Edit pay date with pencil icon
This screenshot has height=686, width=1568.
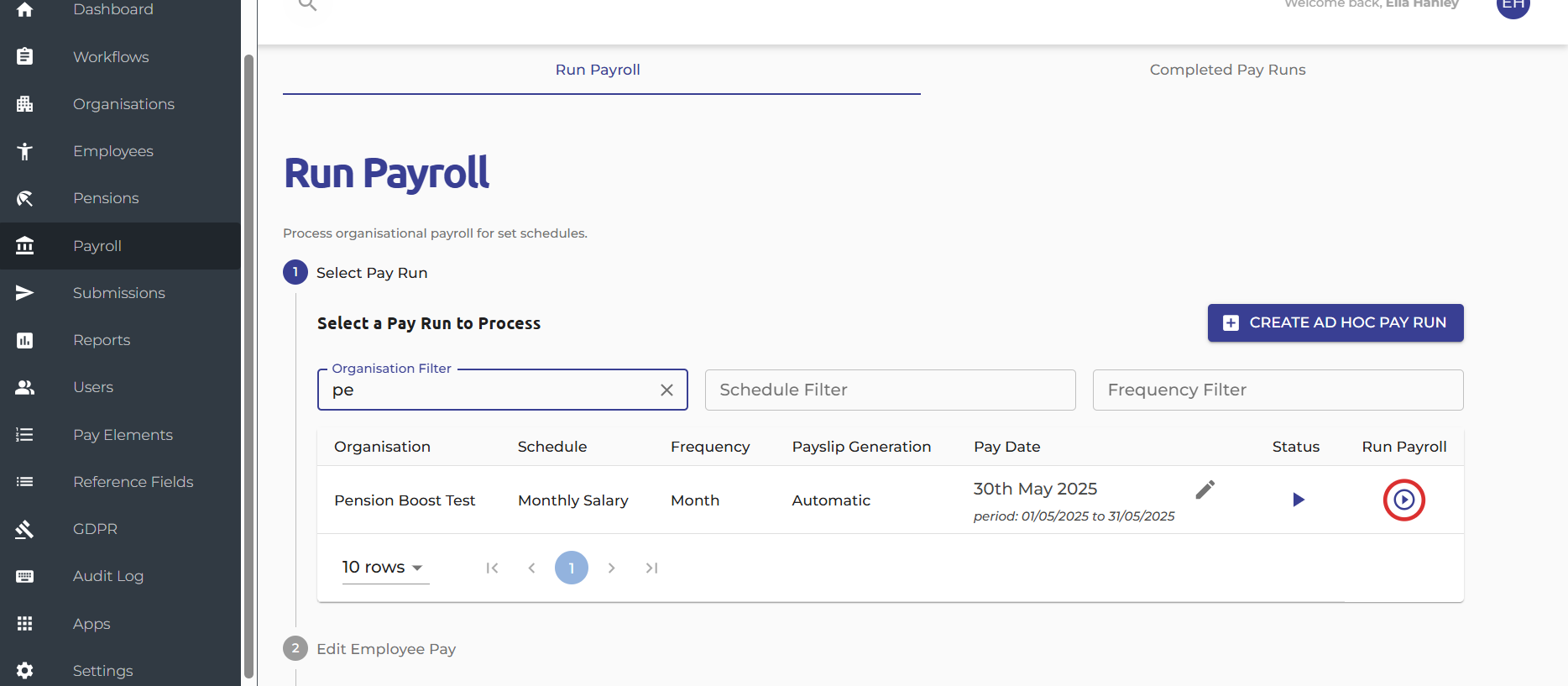(x=1205, y=490)
